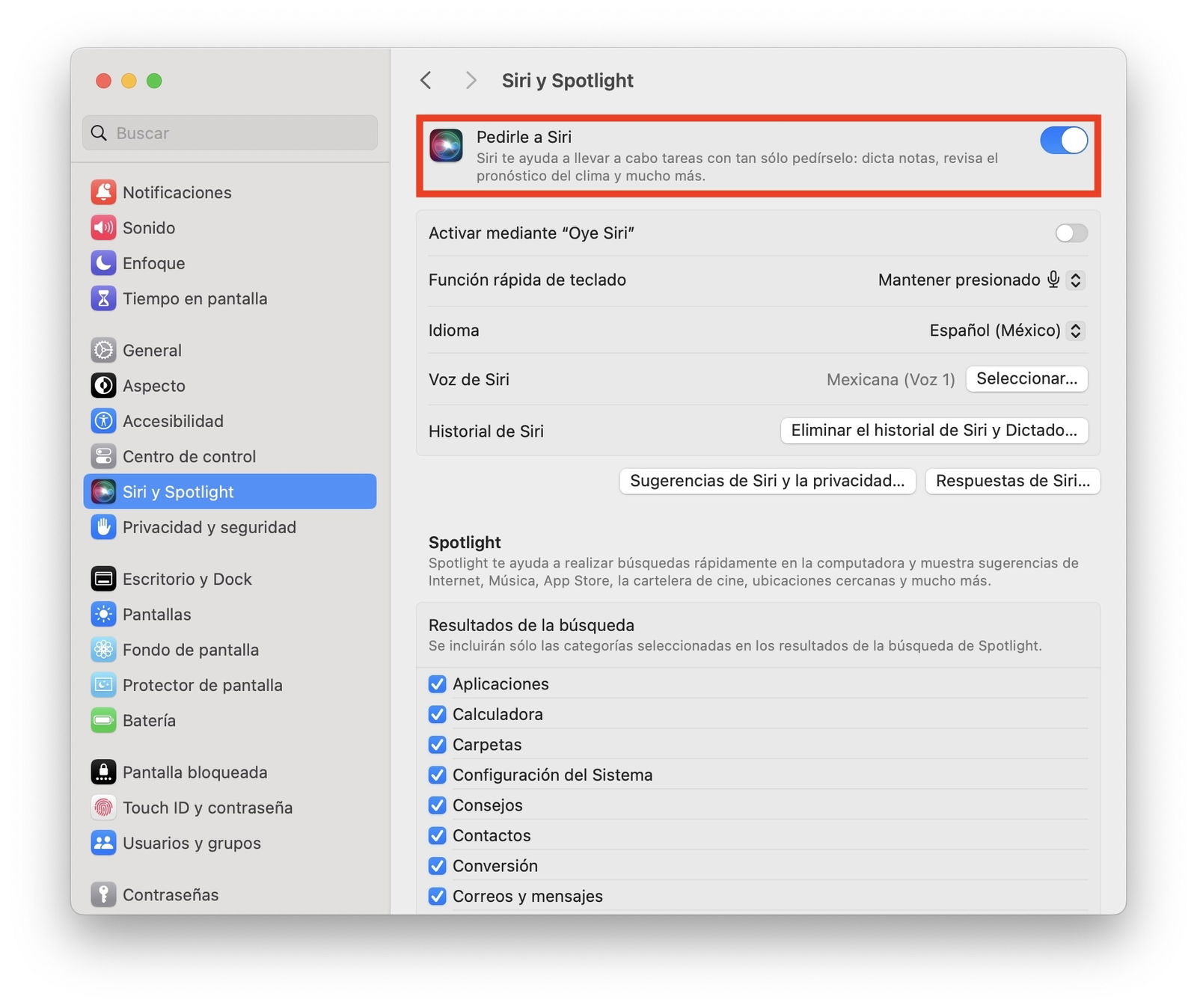The image size is (1197, 1008).
Task: Click the Fondo de pantalla flower icon
Action: point(103,650)
